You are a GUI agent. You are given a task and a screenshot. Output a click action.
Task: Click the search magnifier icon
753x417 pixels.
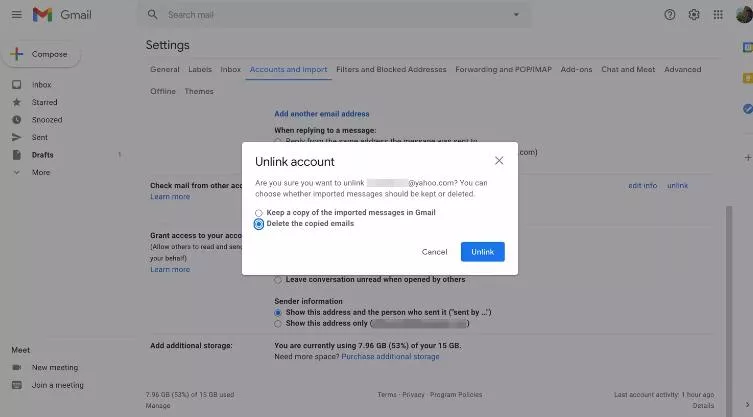(152, 15)
